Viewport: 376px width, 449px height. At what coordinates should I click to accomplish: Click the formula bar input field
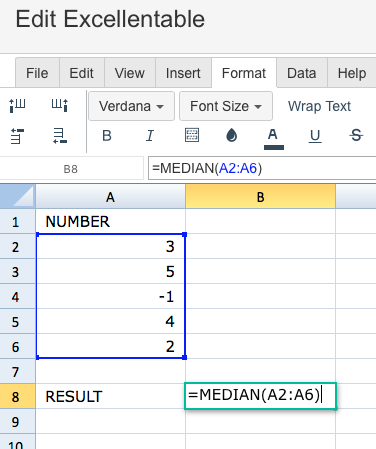point(262,168)
